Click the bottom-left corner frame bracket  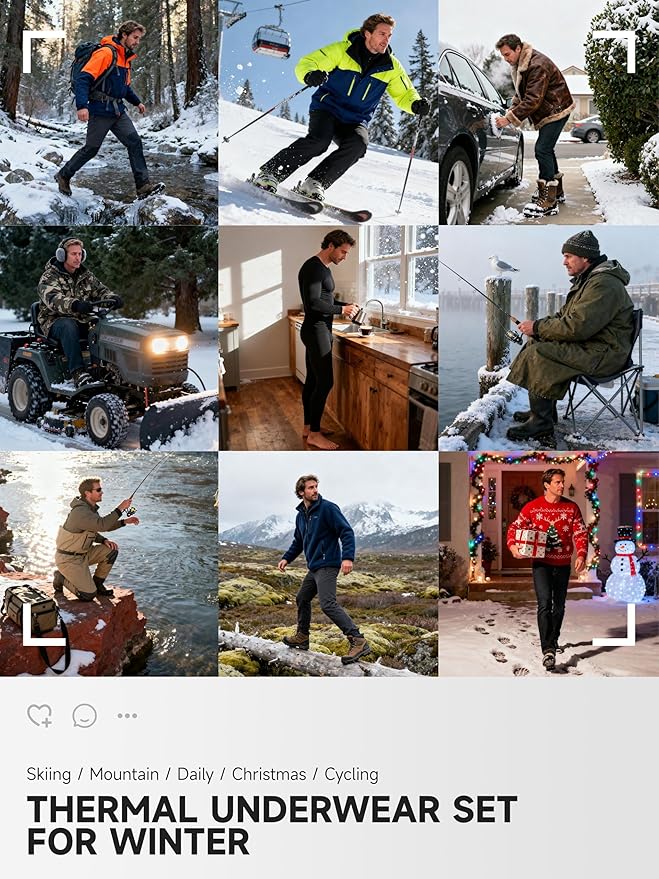coord(44,624)
